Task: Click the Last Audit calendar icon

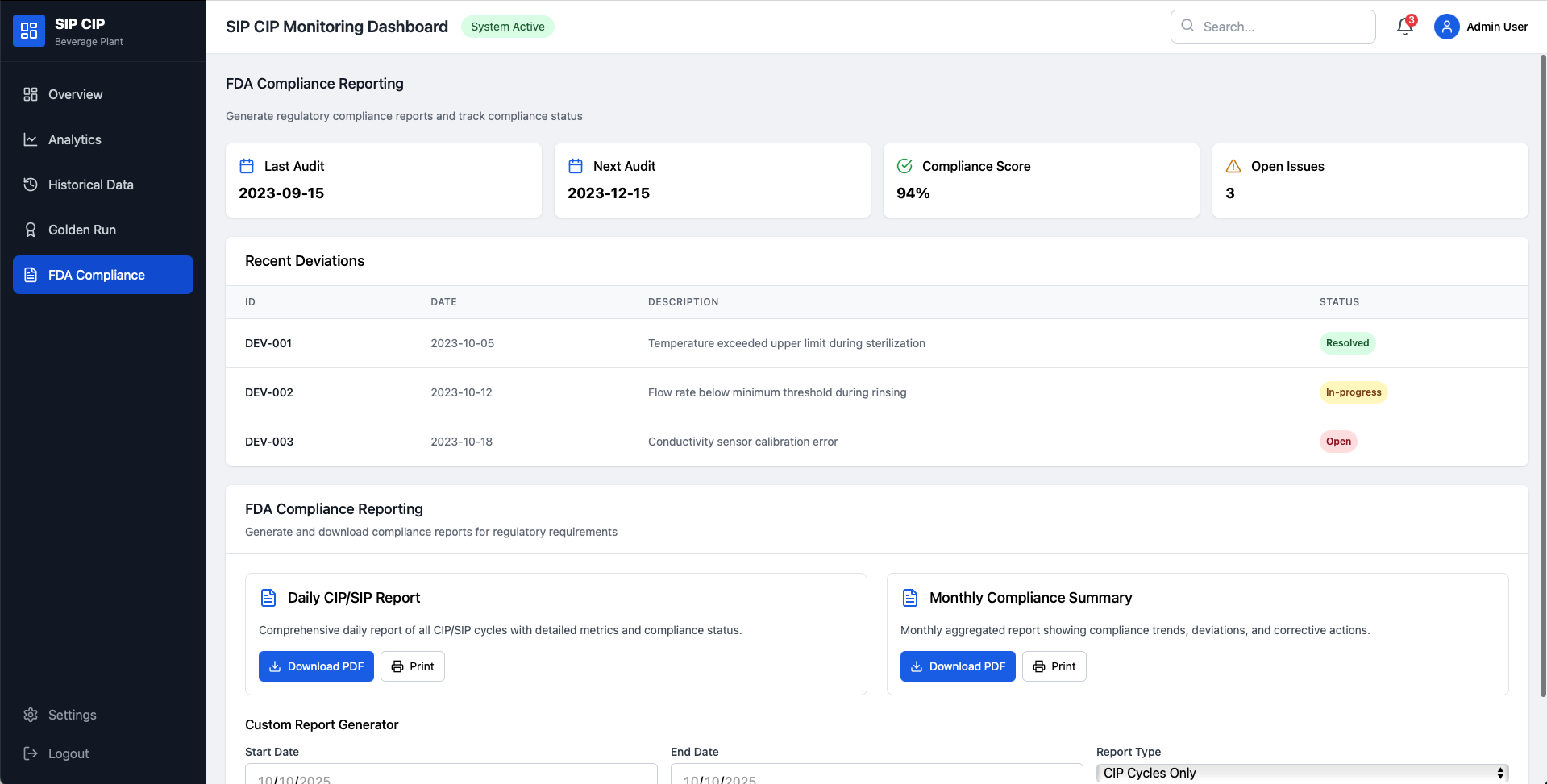Action: pyautogui.click(x=247, y=166)
